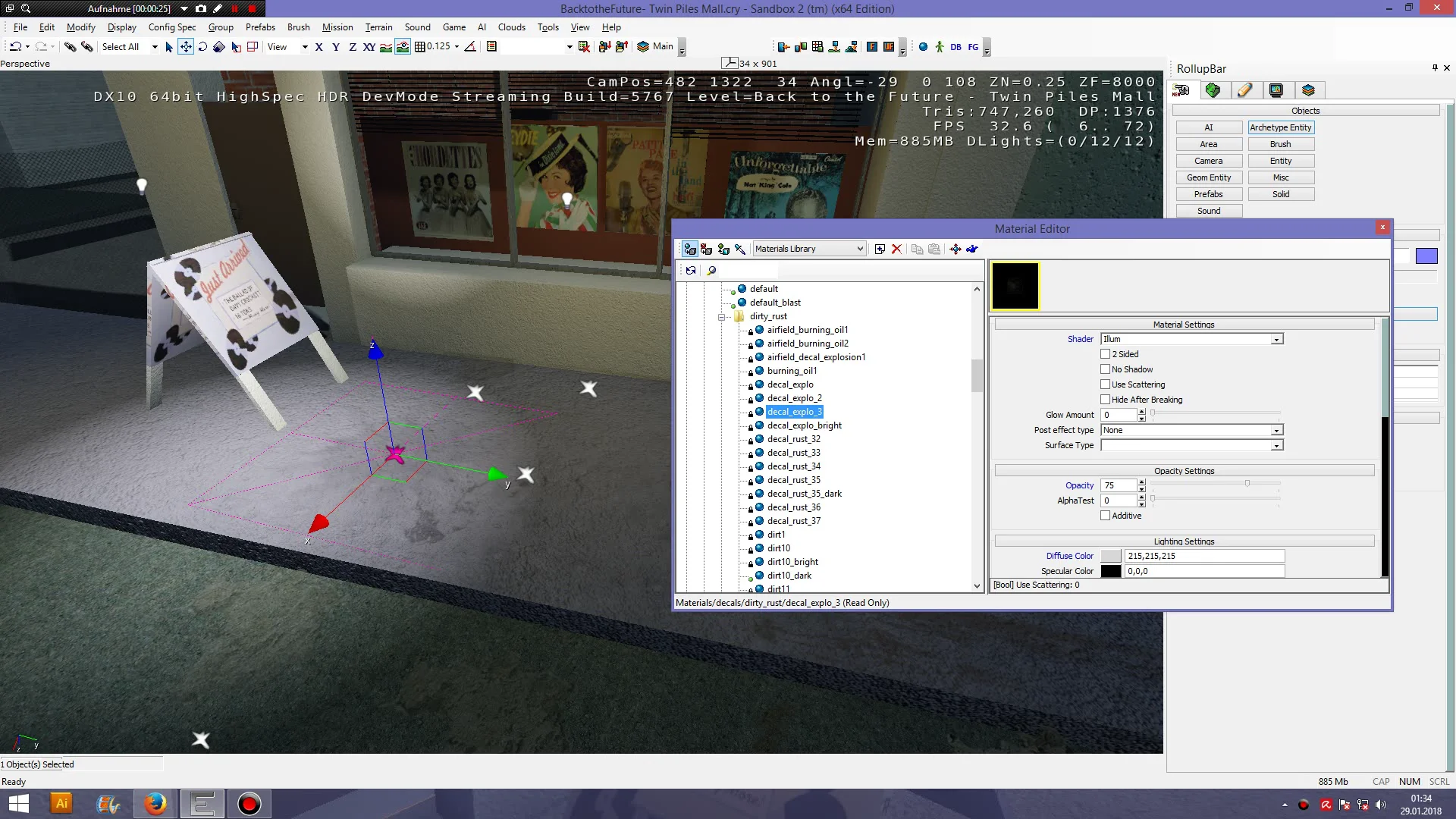Click the Specular Color black swatch
Image resolution: width=1456 pixels, height=819 pixels.
(x=1110, y=571)
